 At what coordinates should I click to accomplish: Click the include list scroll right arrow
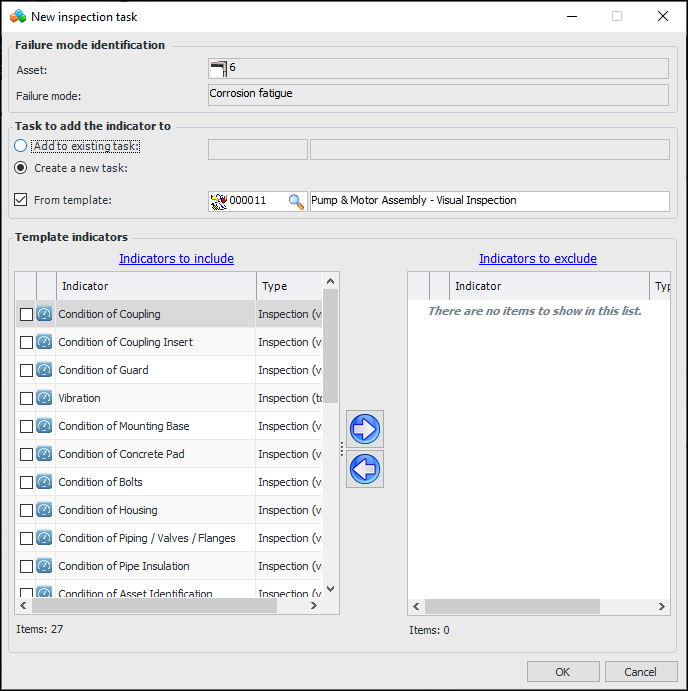(x=314, y=606)
